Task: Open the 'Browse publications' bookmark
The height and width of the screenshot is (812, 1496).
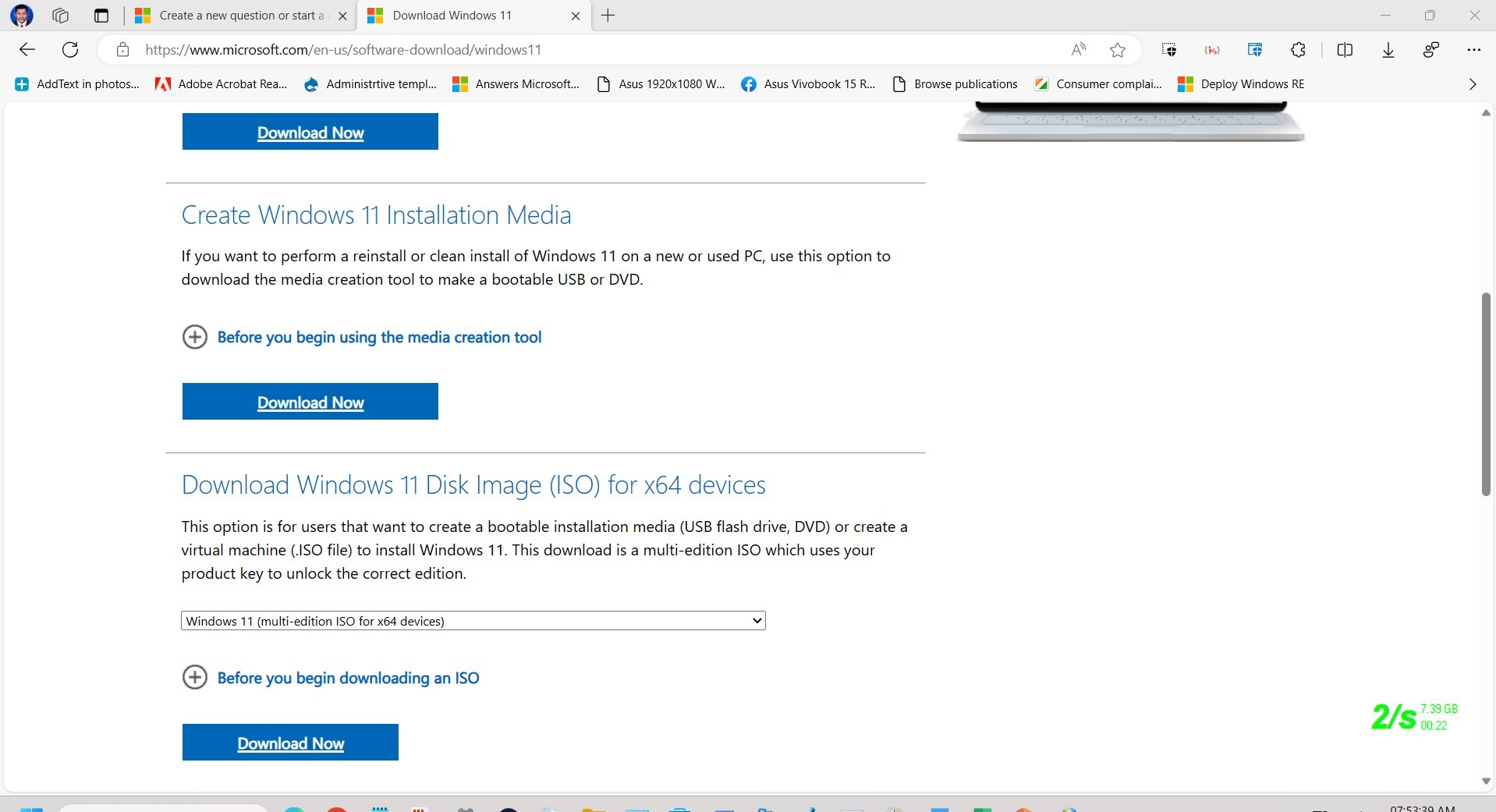Action: coord(955,84)
